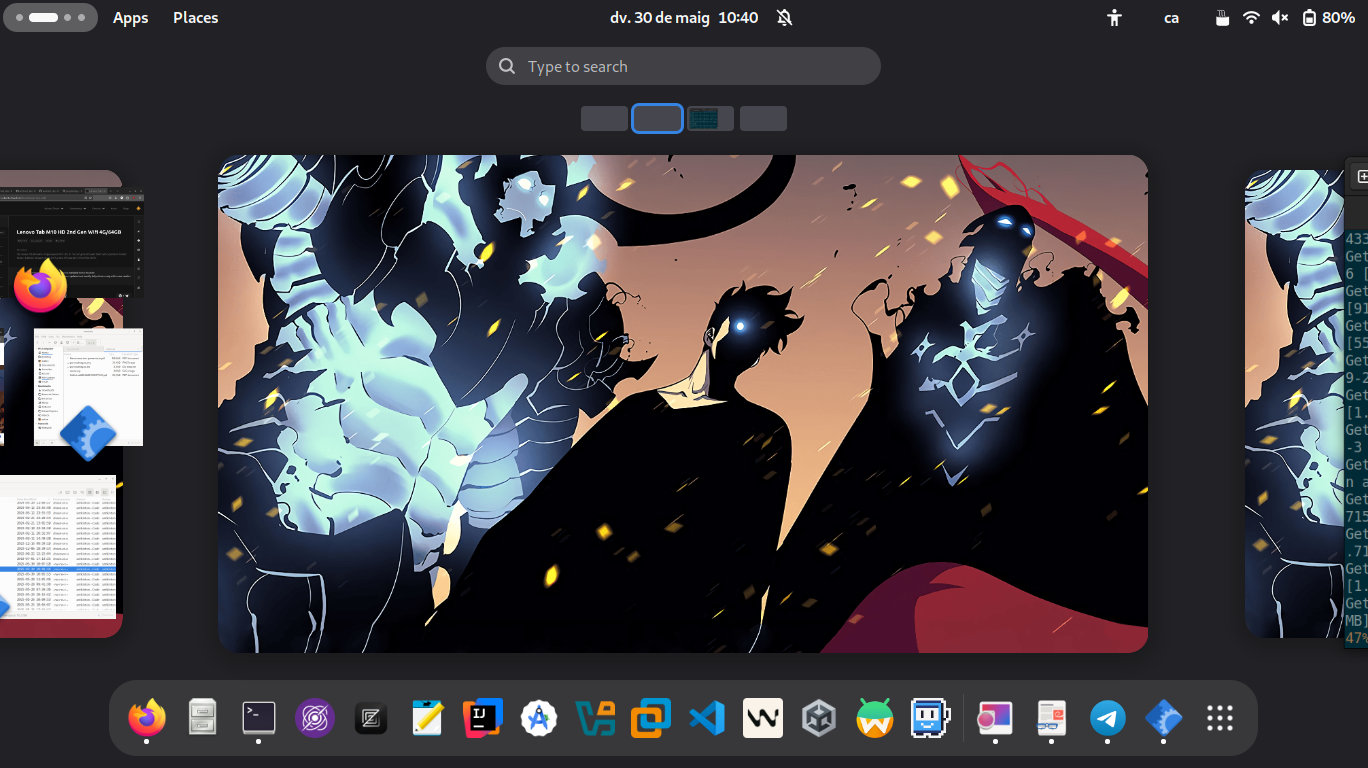Click the teal VS icon in dock
Image resolution: width=1368 pixels, height=768 pixels.
595,718
